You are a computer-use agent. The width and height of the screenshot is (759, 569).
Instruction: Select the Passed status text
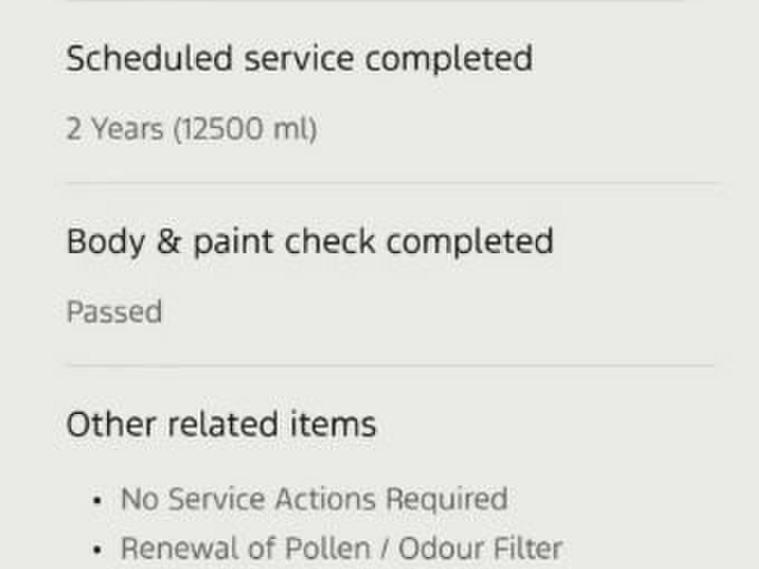pos(114,312)
